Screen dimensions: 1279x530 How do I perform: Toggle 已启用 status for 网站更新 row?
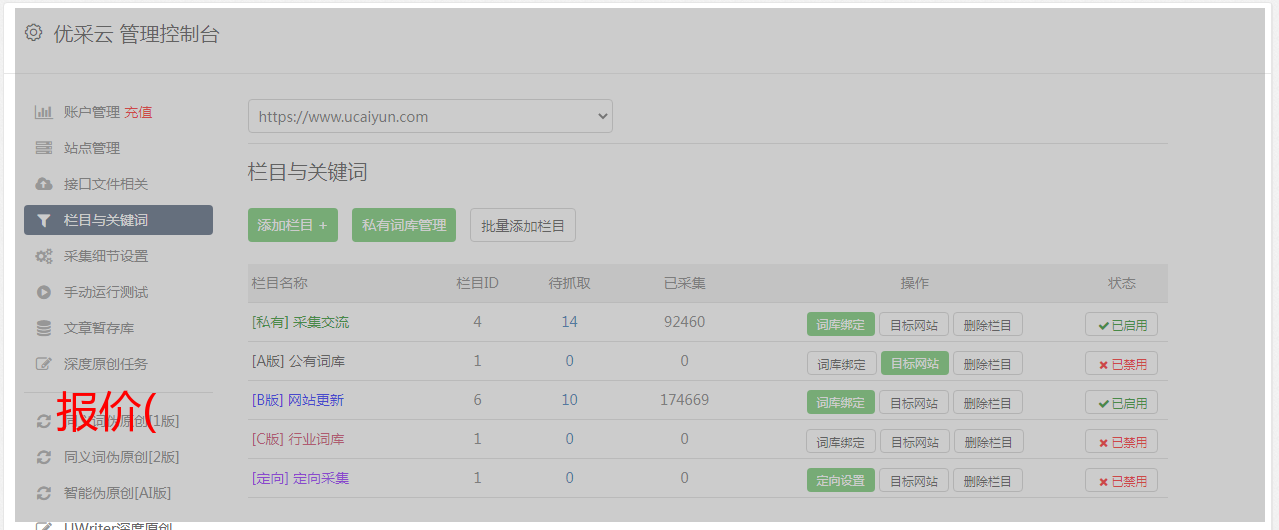pyautogui.click(x=1122, y=402)
